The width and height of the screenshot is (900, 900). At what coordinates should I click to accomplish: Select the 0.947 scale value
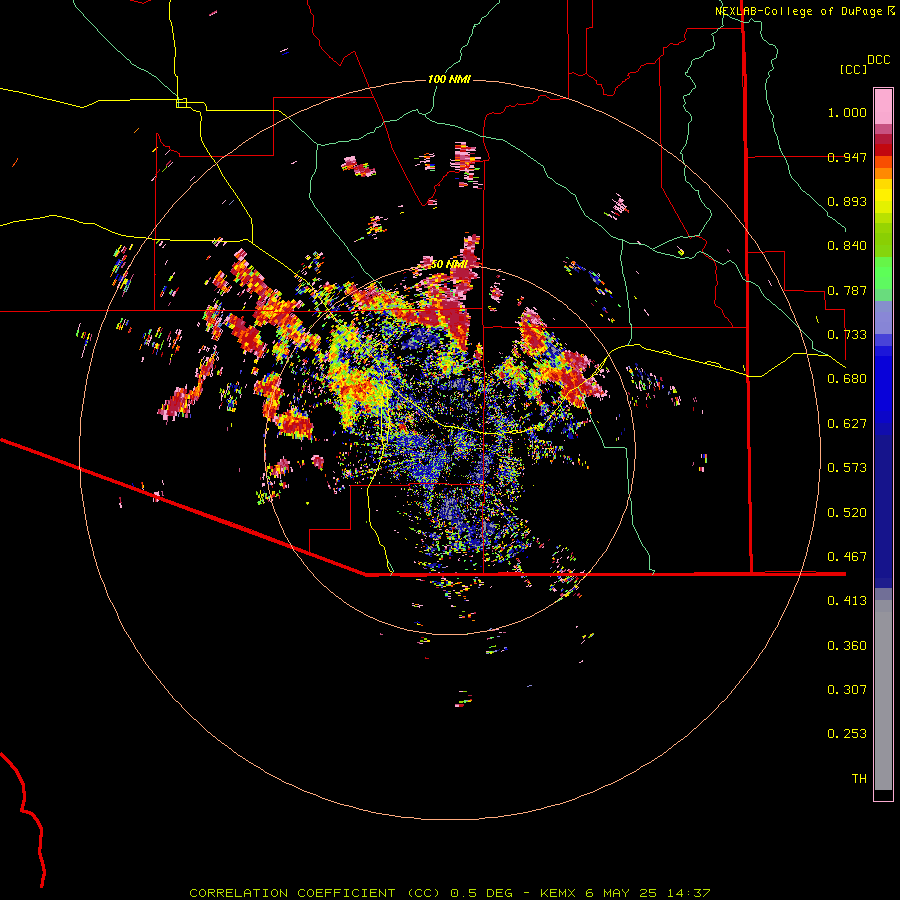click(847, 157)
